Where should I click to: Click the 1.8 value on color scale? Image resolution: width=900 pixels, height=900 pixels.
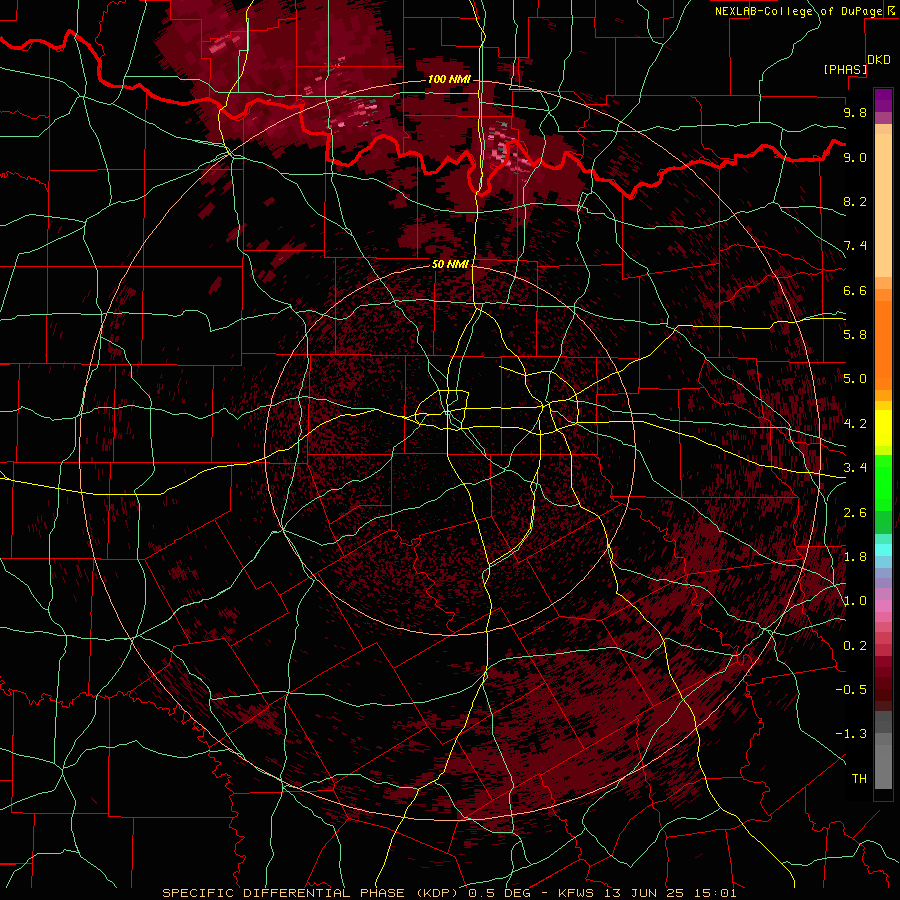[x=855, y=557]
